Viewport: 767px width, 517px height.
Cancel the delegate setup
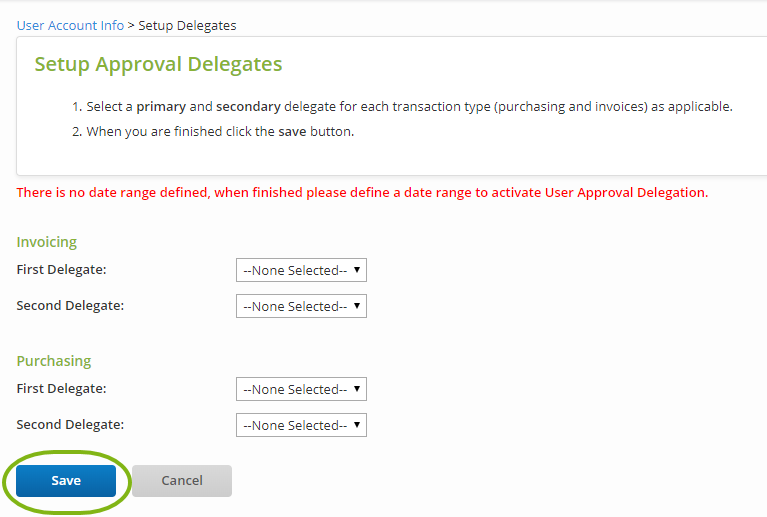[182, 481]
